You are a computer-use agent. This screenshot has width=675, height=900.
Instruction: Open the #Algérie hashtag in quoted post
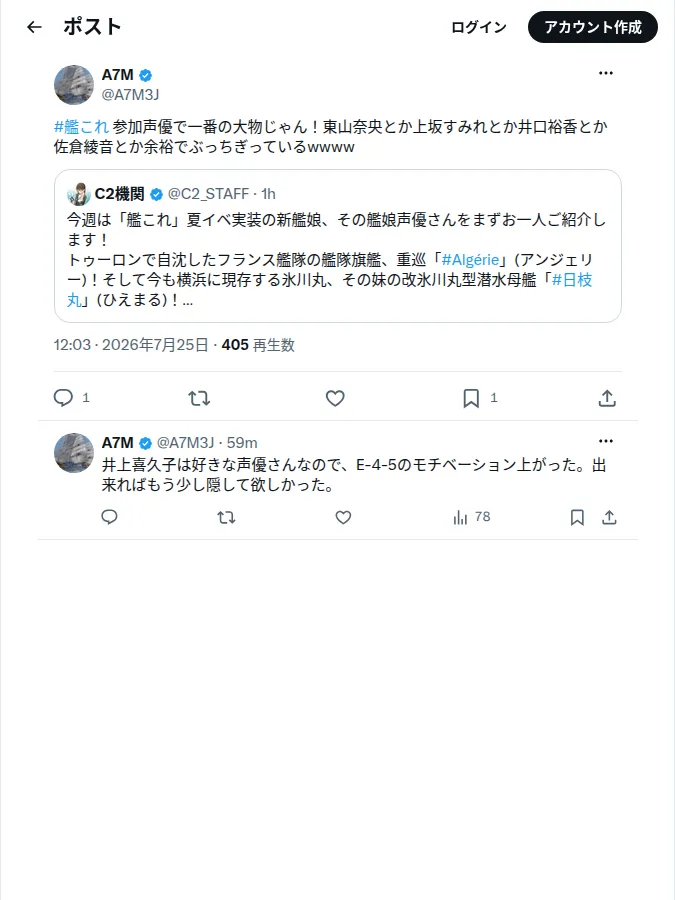point(470,260)
